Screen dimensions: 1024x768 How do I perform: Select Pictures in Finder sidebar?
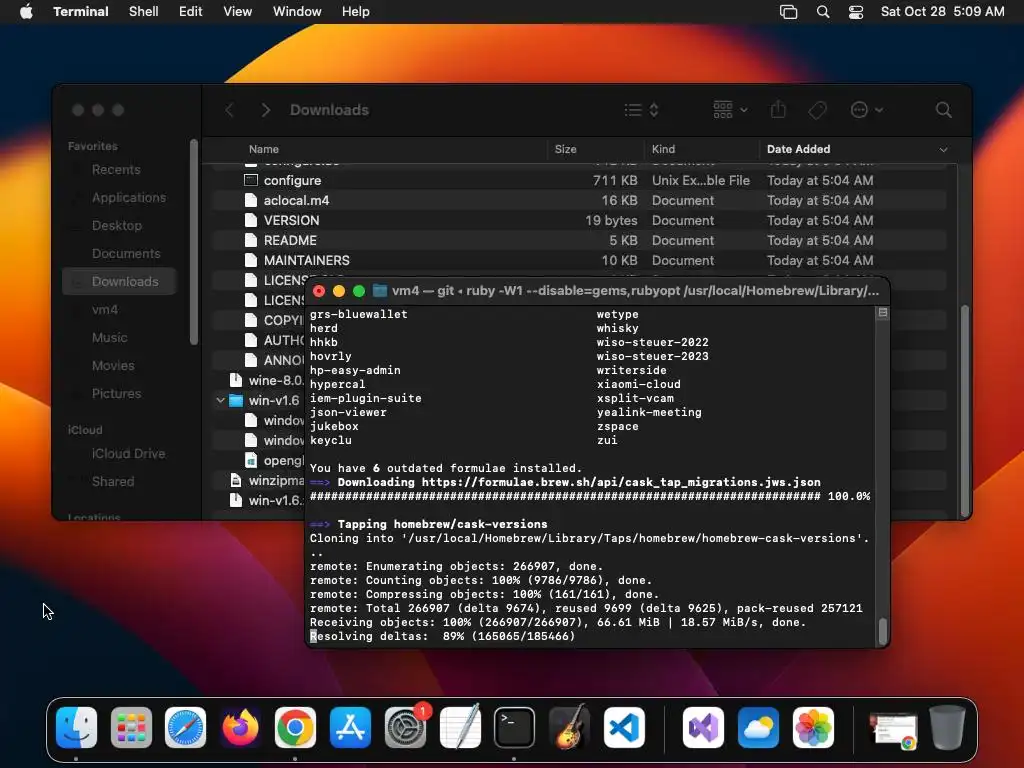pyautogui.click(x=119, y=393)
